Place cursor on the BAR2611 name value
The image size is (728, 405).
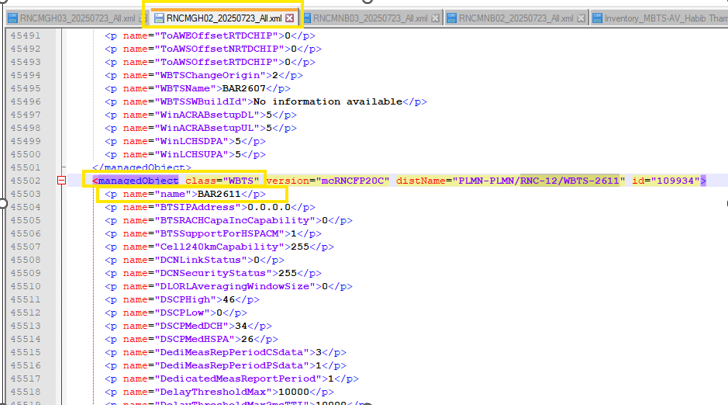[x=219, y=194]
